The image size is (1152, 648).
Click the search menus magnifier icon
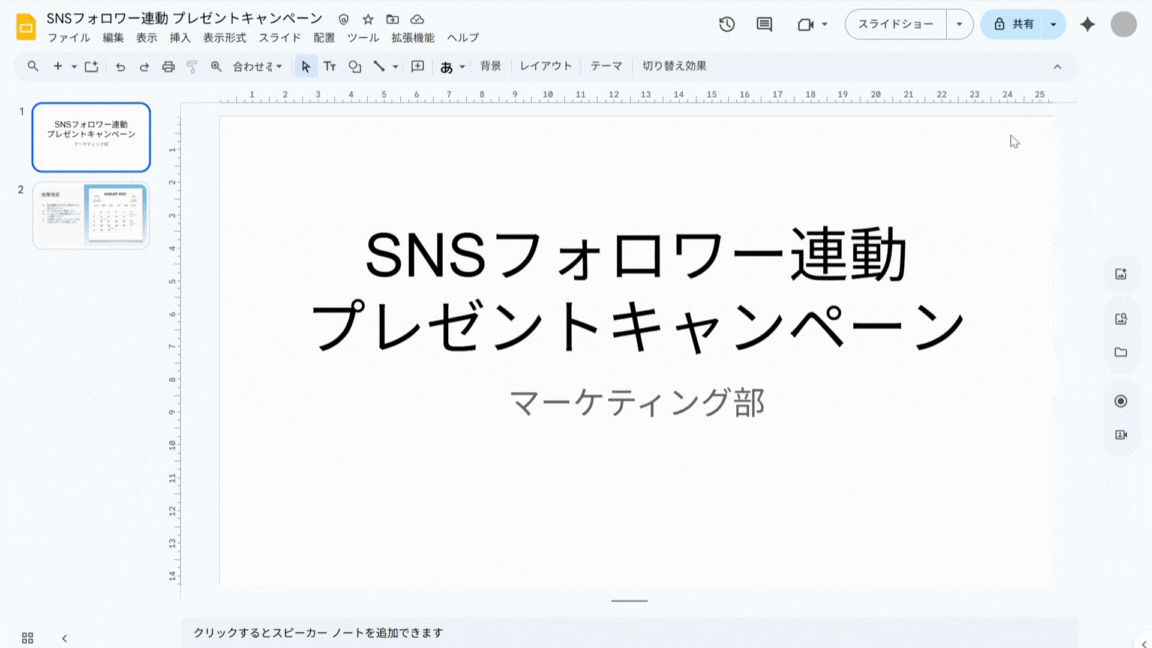(x=33, y=66)
